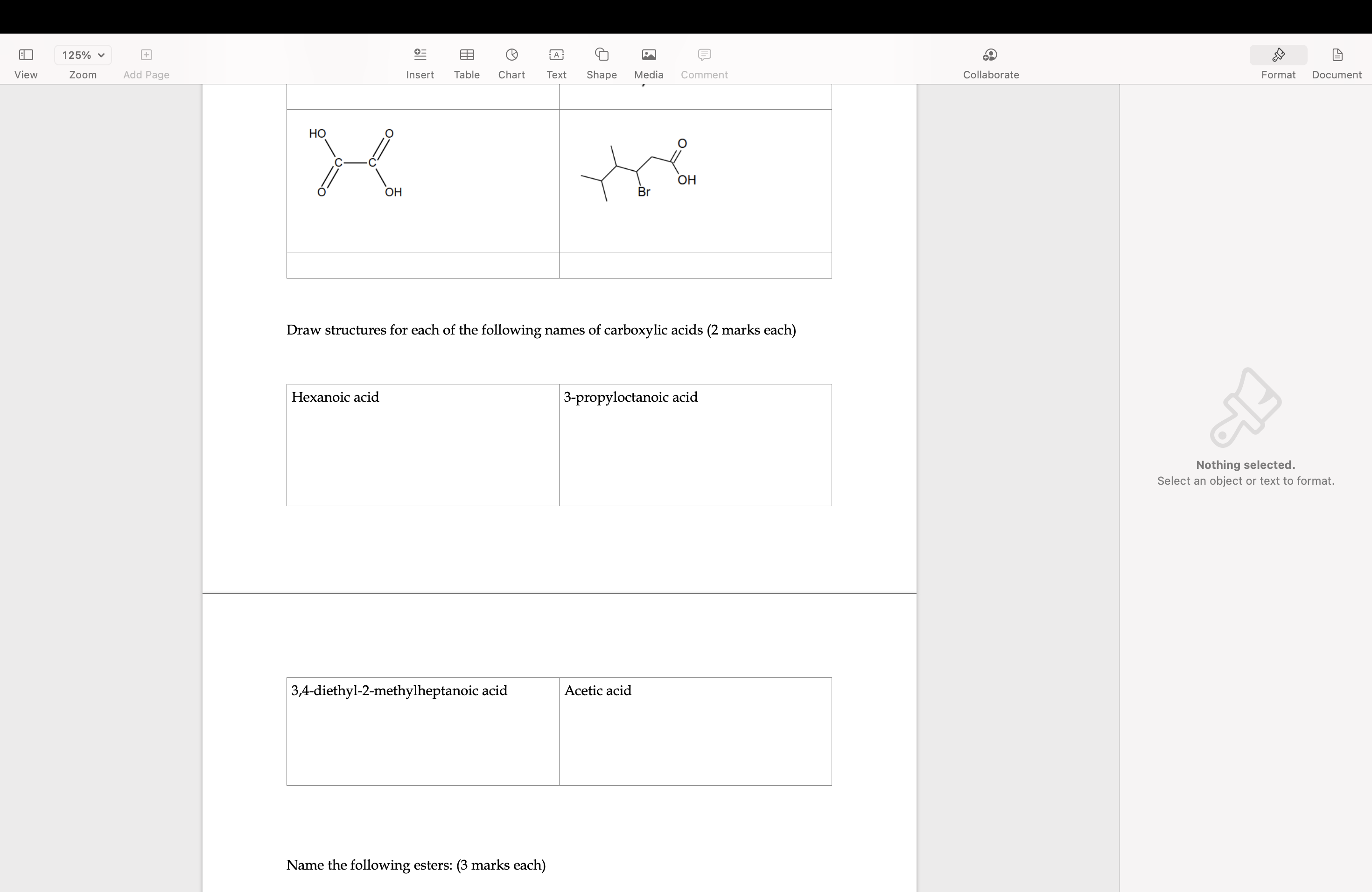
Task: Expand the 125% zoom selector
Action: pyautogui.click(x=83, y=55)
